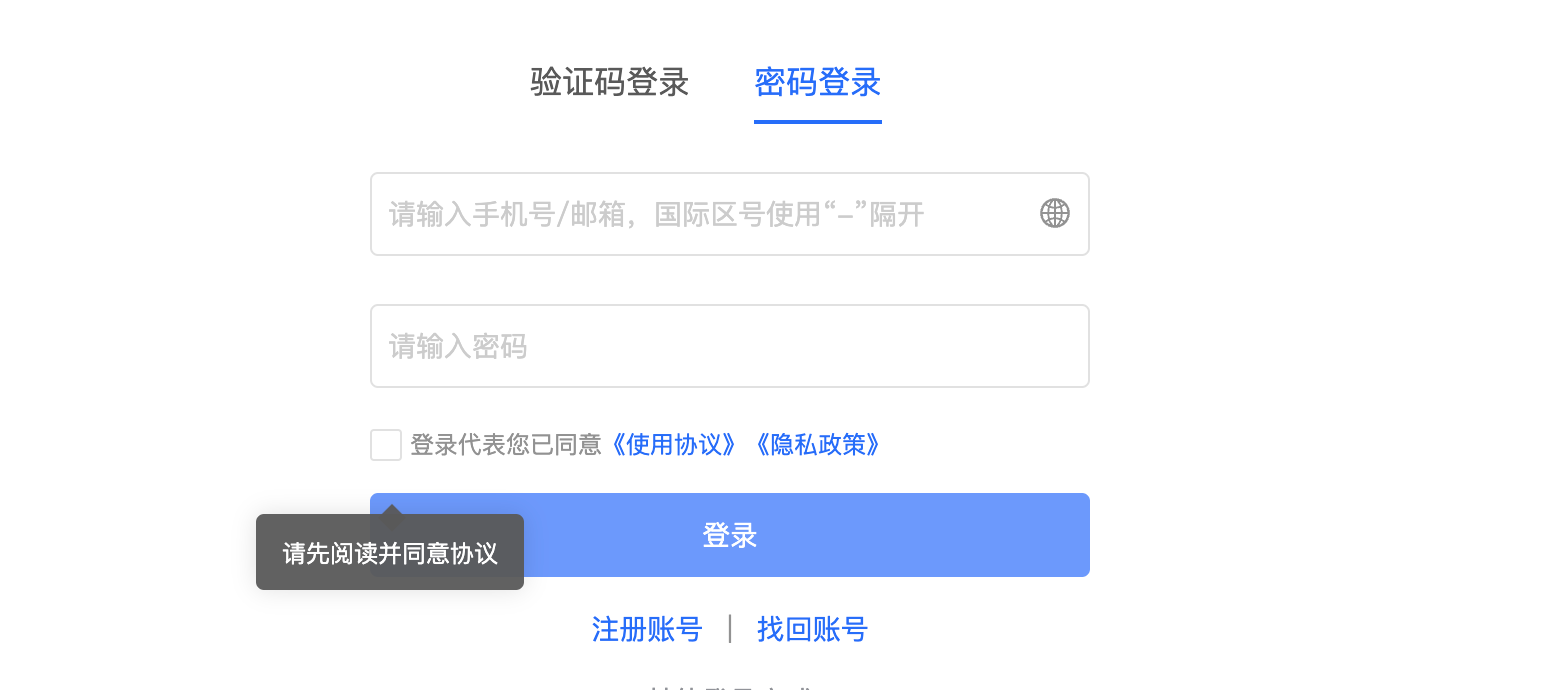
Task: Open the globe international region icon
Action: [1055, 213]
